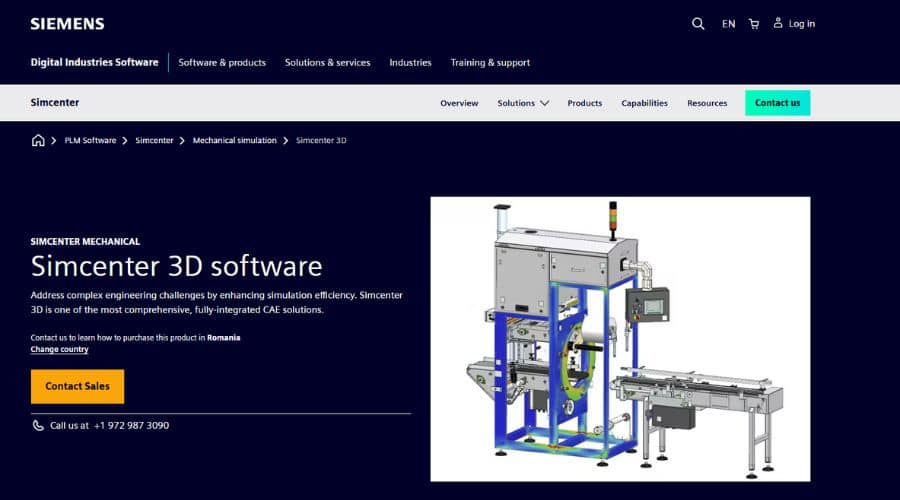The width and height of the screenshot is (900, 500).
Task: Open PLM Software breadcrumb
Action: pos(90,140)
